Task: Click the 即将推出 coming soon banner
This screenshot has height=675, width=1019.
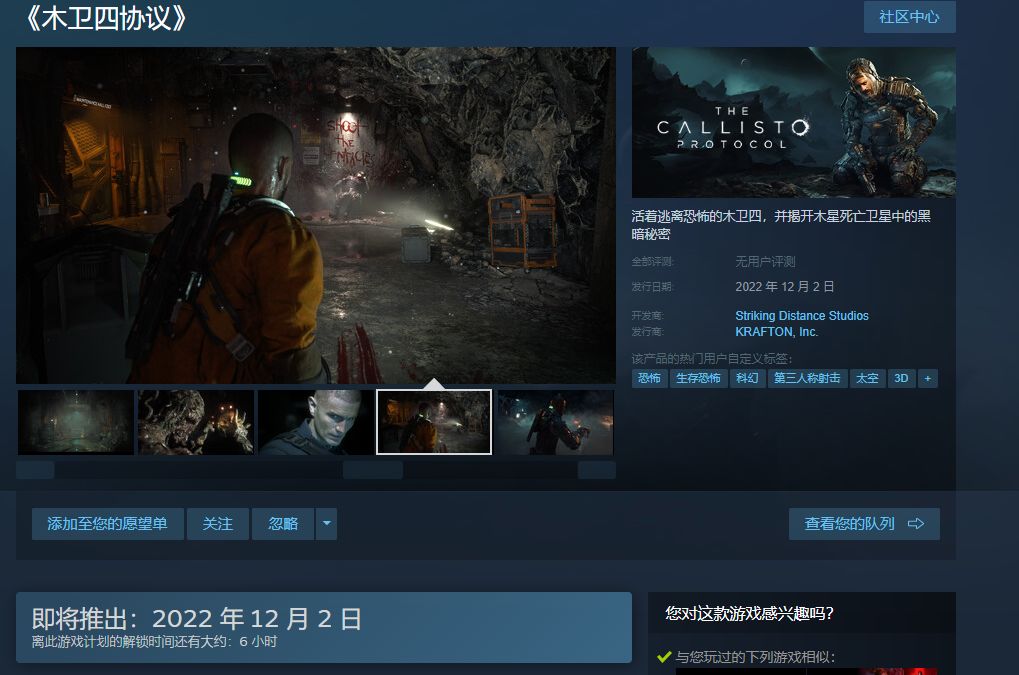Action: coord(324,627)
